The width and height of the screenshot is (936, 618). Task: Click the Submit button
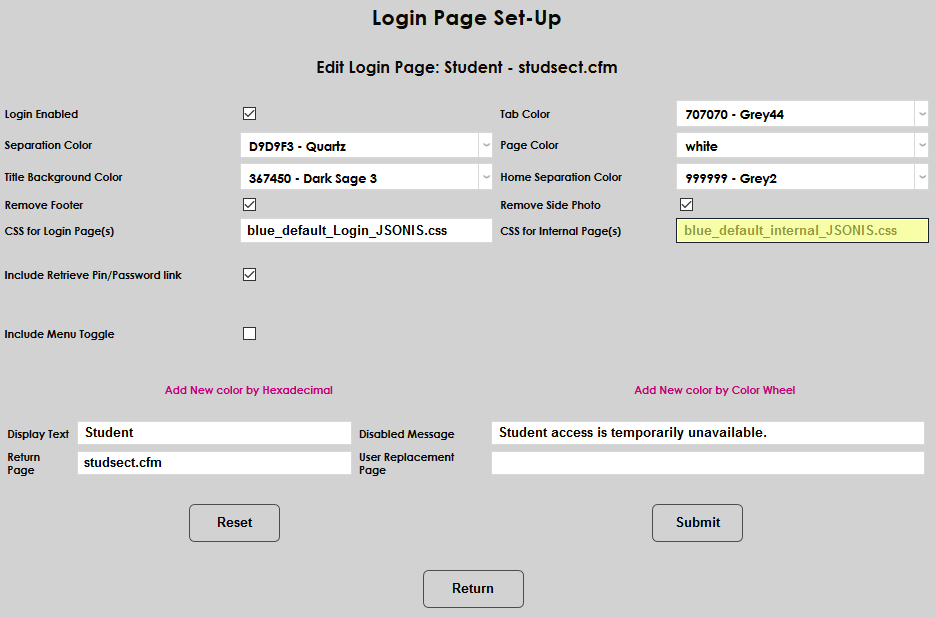(697, 523)
